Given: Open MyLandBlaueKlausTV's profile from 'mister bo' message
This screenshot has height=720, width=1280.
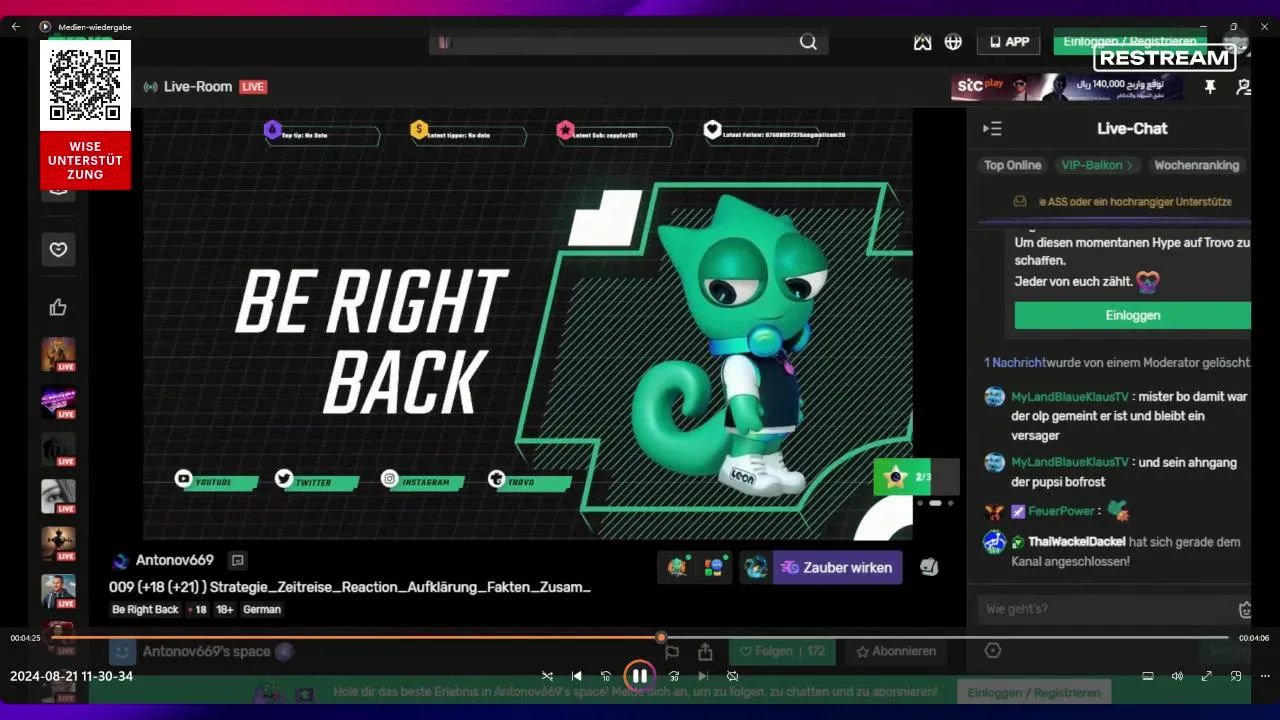Looking at the screenshot, I should click(x=1070, y=396).
